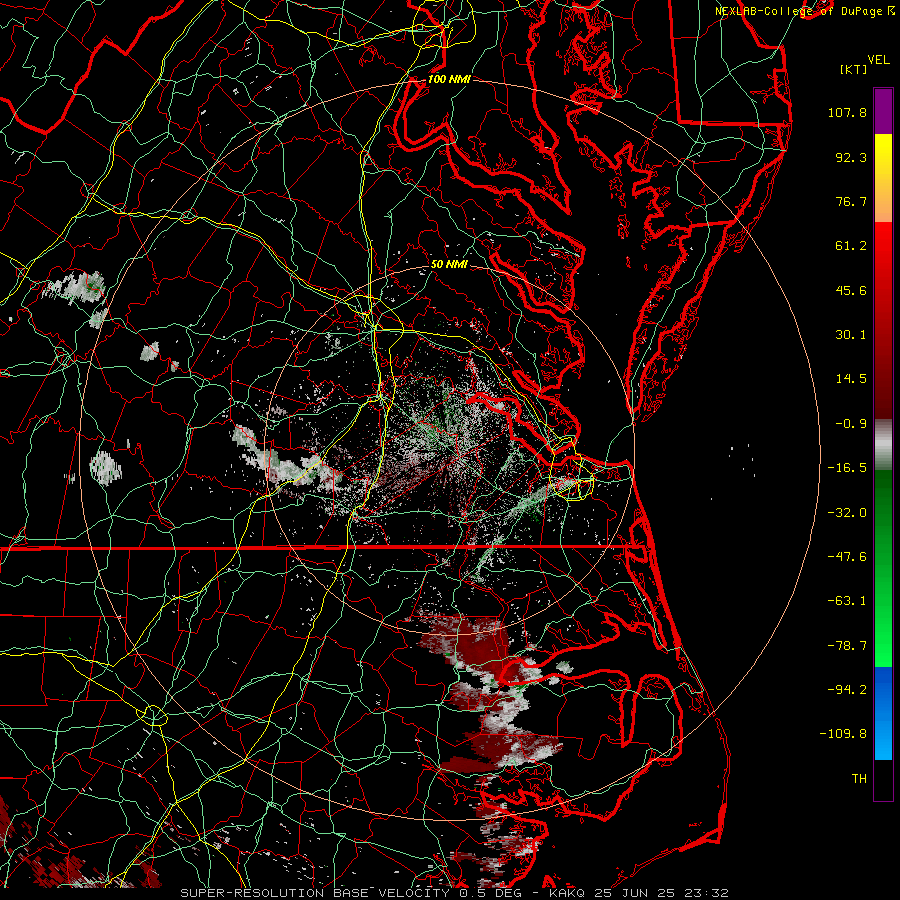
Task: Select the 30.1 value on velocity scale
Action: (x=851, y=335)
